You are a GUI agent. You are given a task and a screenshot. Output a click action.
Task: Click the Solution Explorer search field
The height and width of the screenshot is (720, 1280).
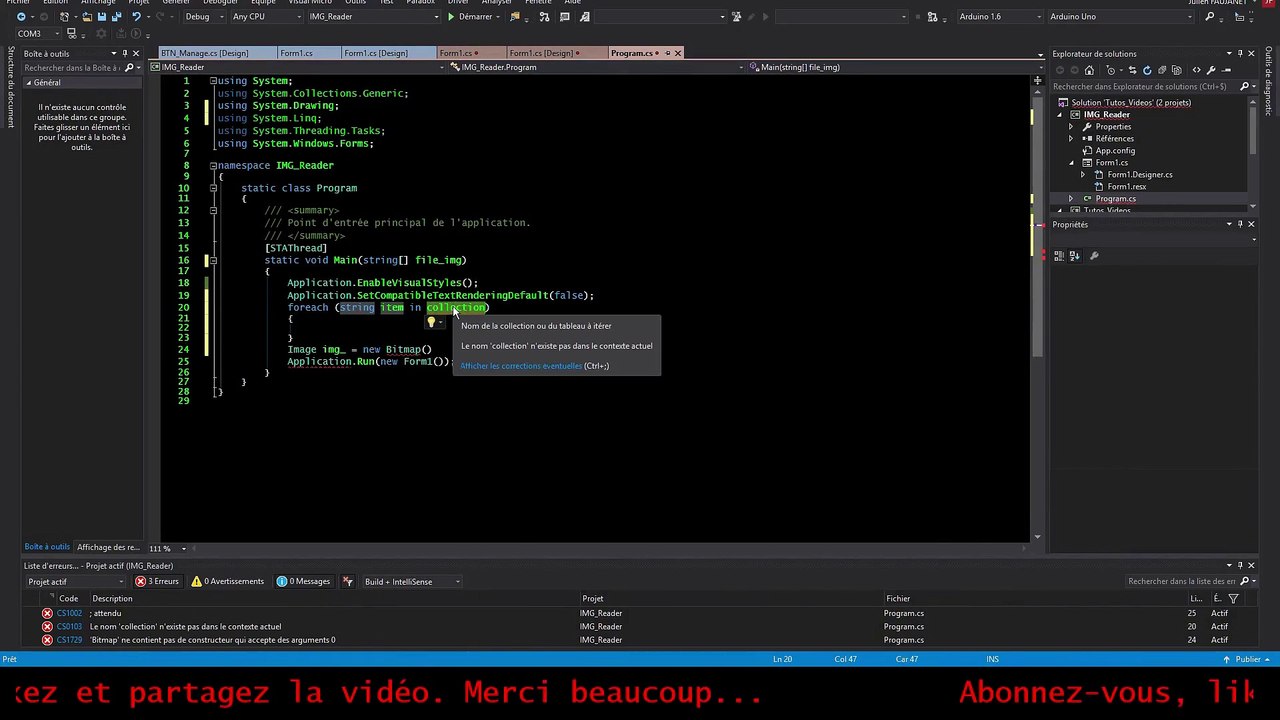point(1145,87)
